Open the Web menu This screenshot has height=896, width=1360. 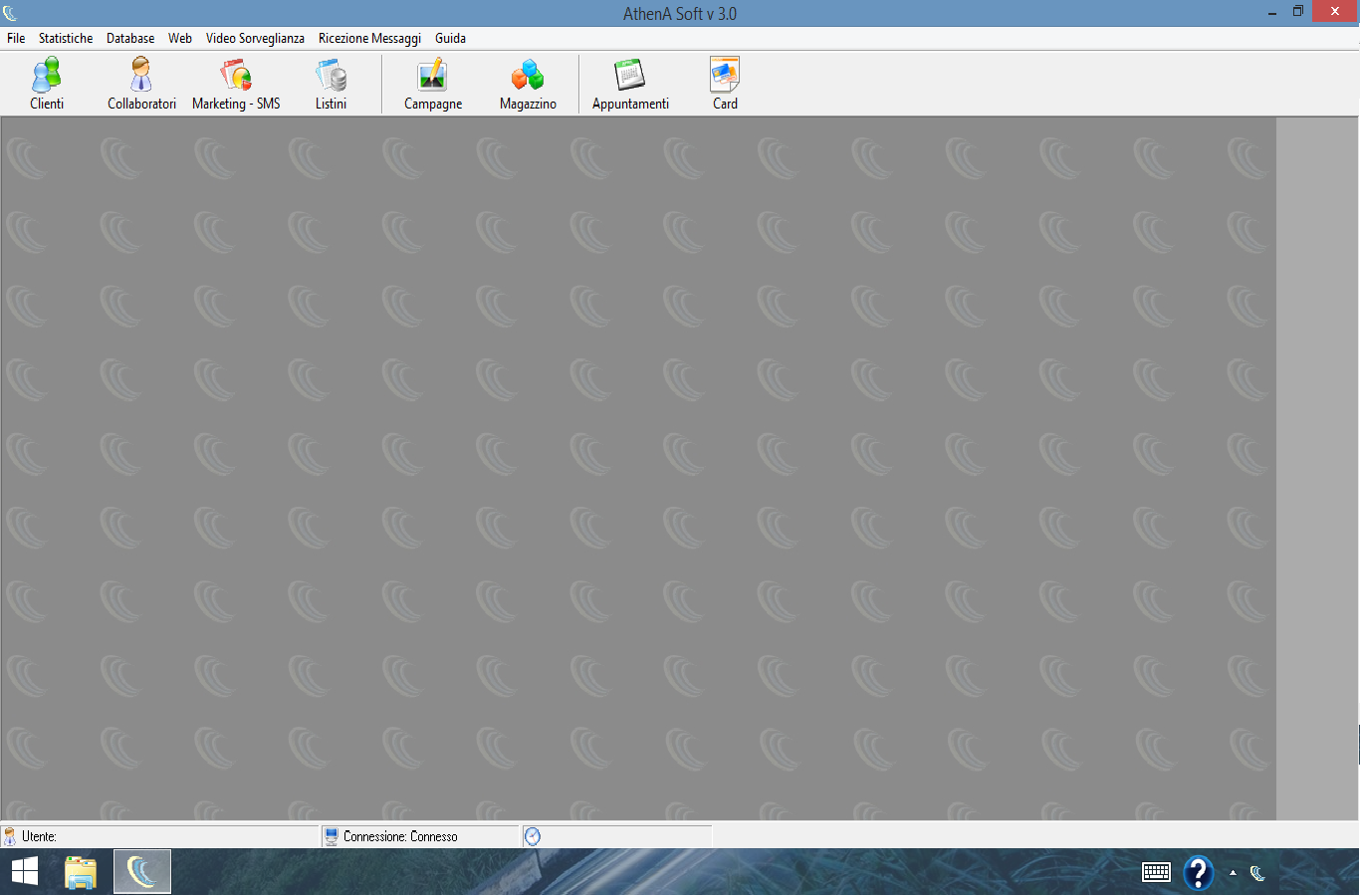coord(180,38)
